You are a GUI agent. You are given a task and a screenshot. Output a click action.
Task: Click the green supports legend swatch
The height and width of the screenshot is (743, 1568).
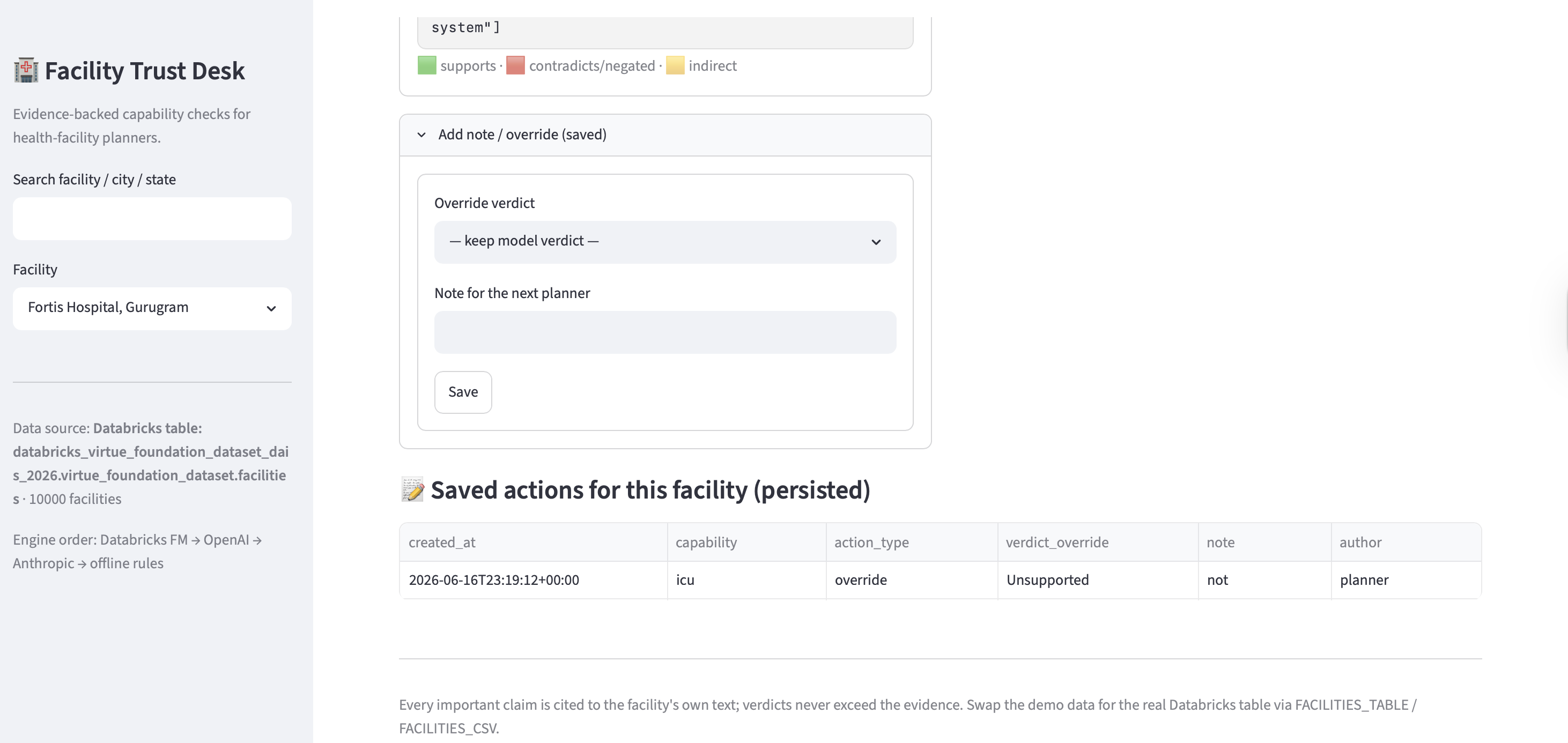point(427,65)
